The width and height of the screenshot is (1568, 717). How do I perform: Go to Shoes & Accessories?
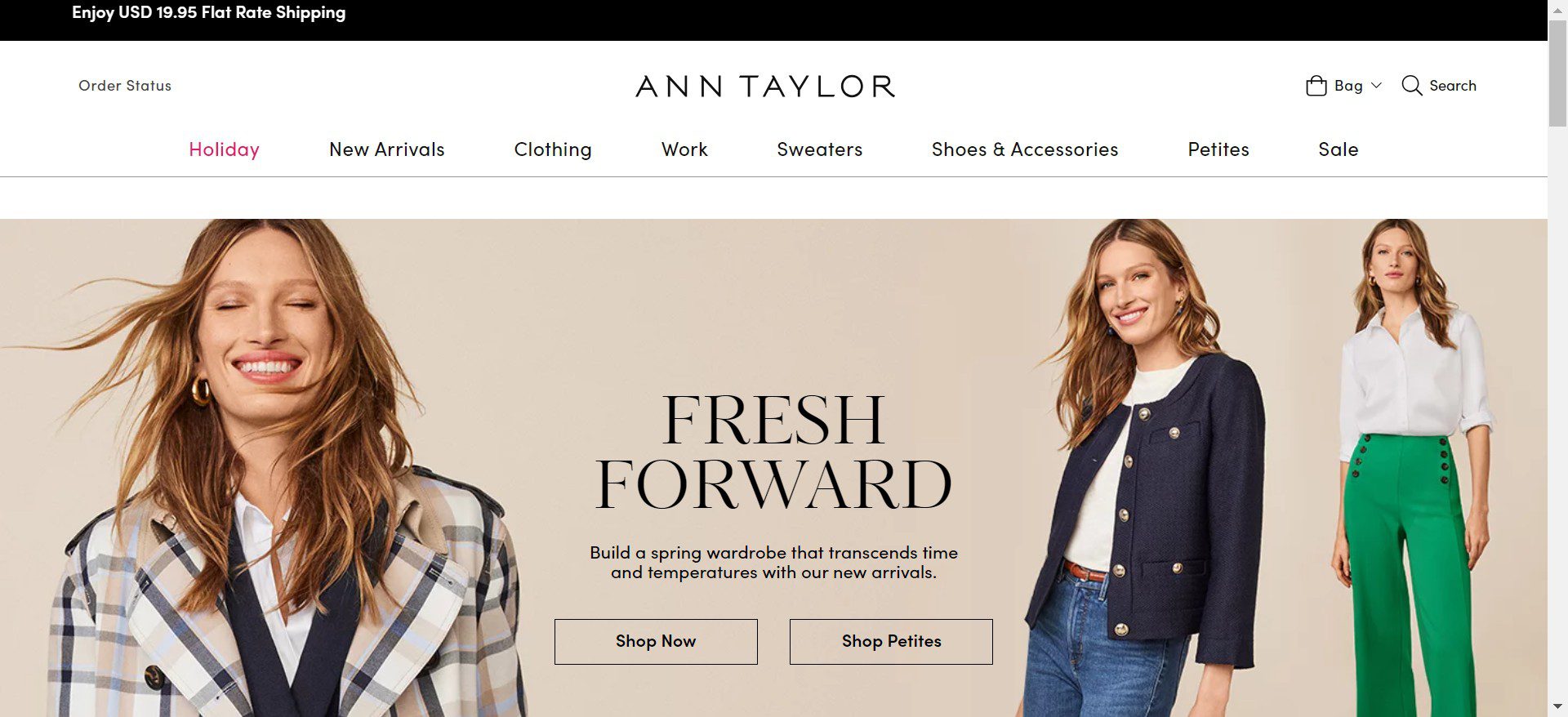point(1025,149)
